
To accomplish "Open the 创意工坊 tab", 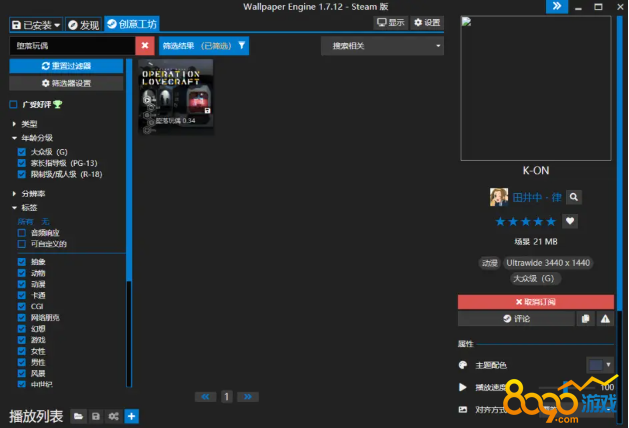I will (x=132, y=24).
